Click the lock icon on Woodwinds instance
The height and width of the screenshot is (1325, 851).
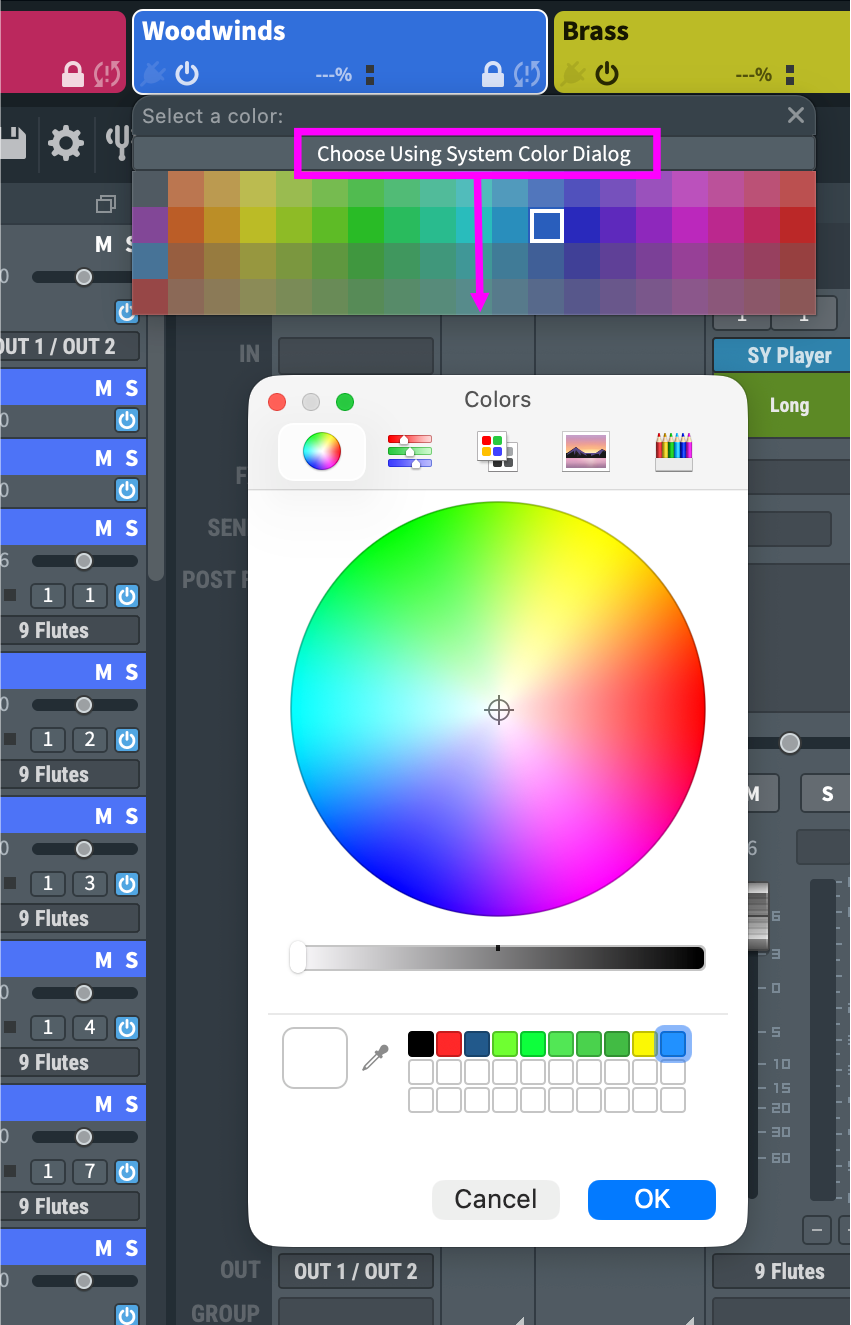(492, 74)
